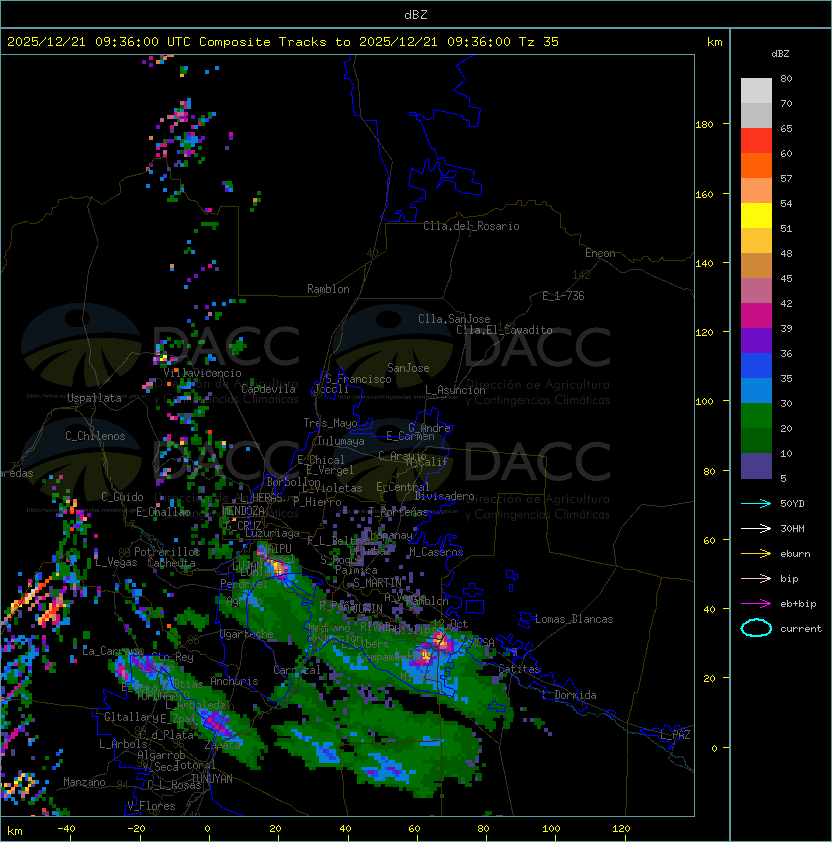Viewport: 832px width, 842px height.
Task: Click the '-40' tick on horizontal axis
Action: [x=66, y=829]
